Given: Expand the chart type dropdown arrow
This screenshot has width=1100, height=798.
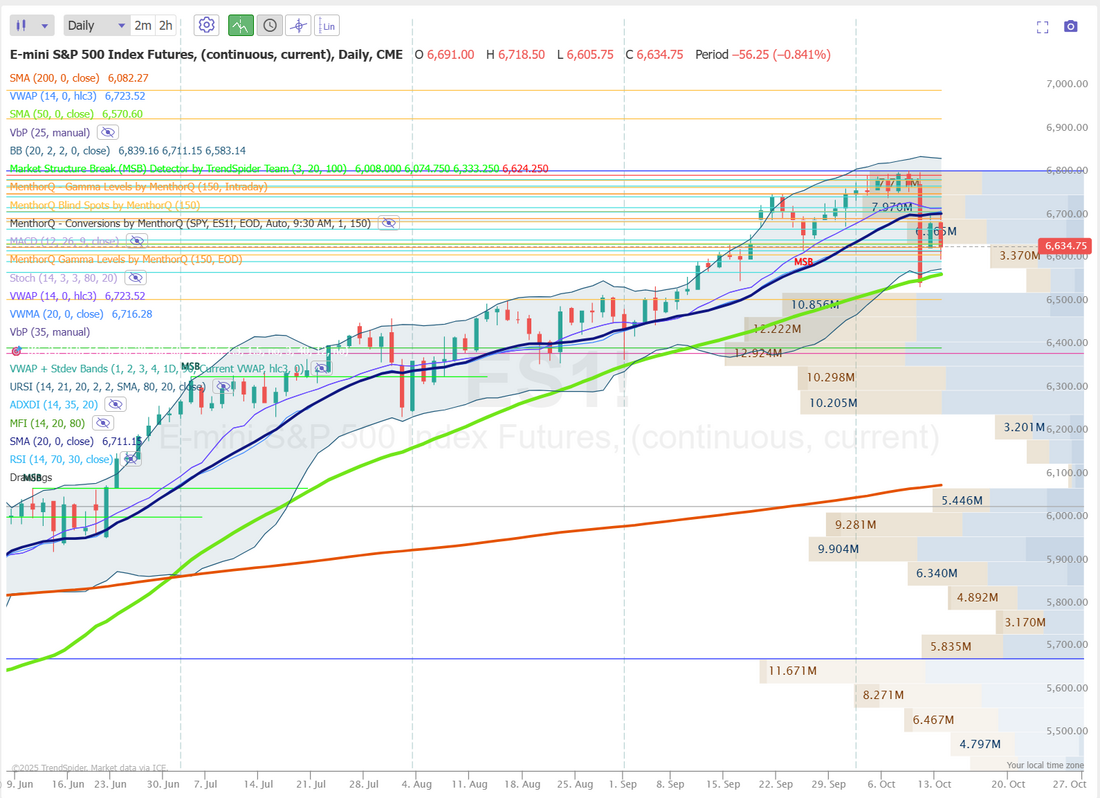Looking at the screenshot, I should (x=46, y=25).
